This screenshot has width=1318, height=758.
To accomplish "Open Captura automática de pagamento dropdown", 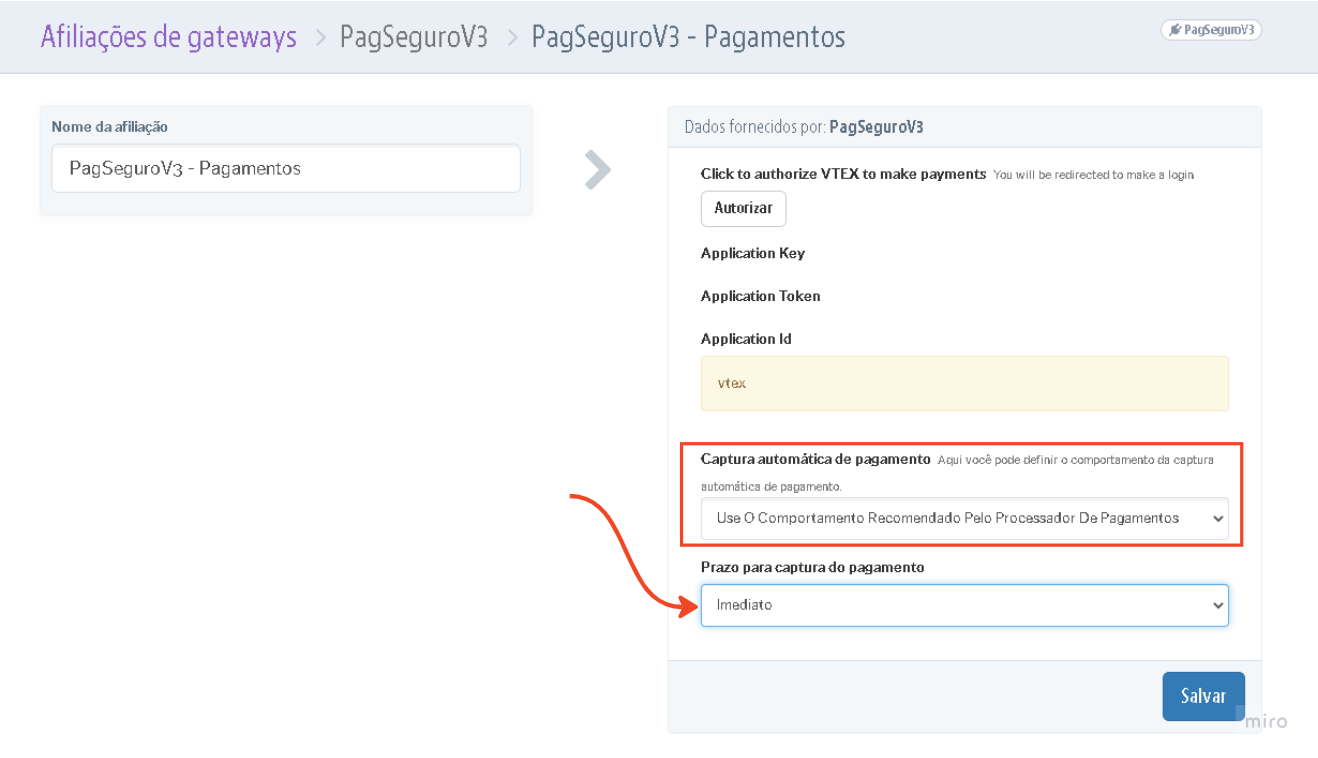I will pos(964,518).
